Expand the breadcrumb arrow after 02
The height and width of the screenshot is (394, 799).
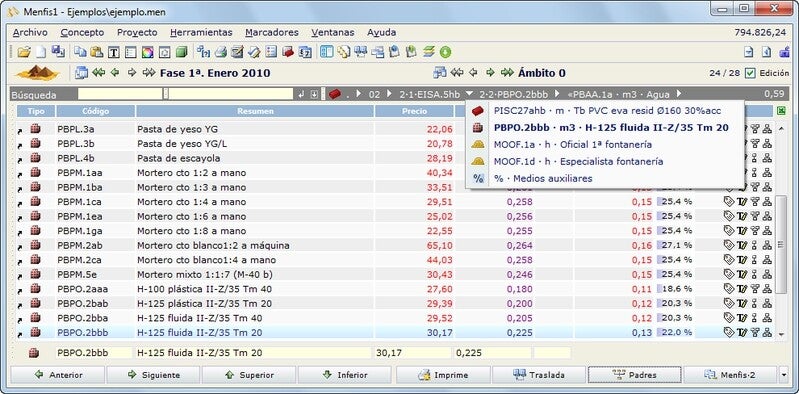click(x=389, y=94)
